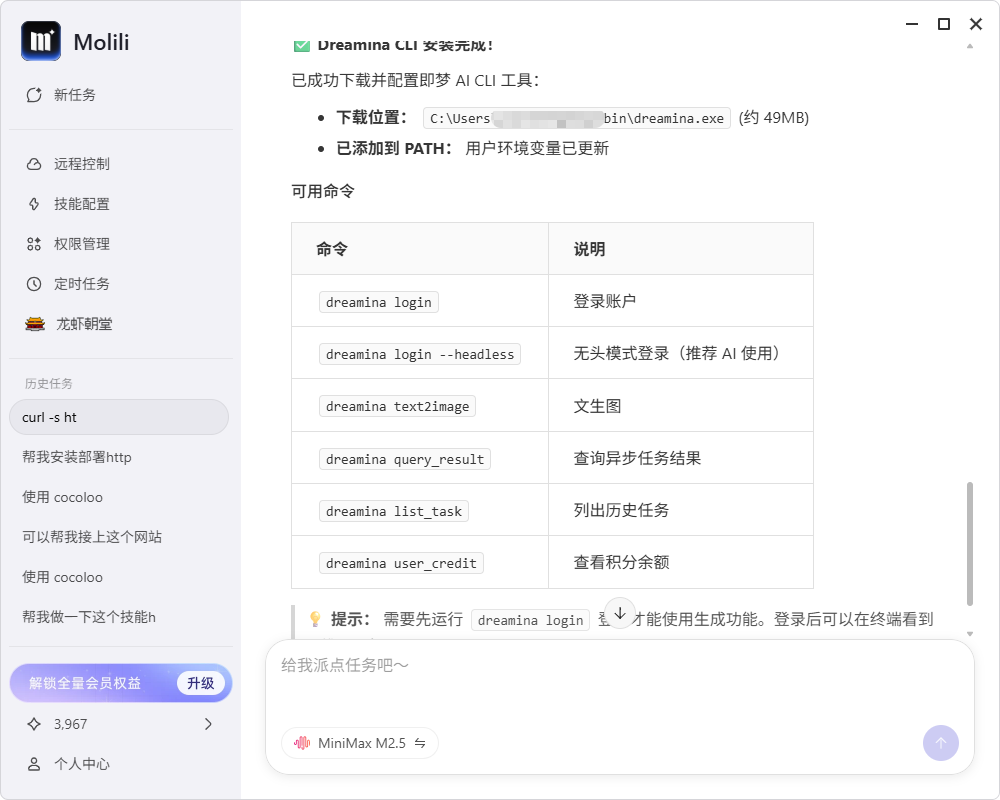Click the 个人中心 profile icon

pyautogui.click(x=34, y=764)
